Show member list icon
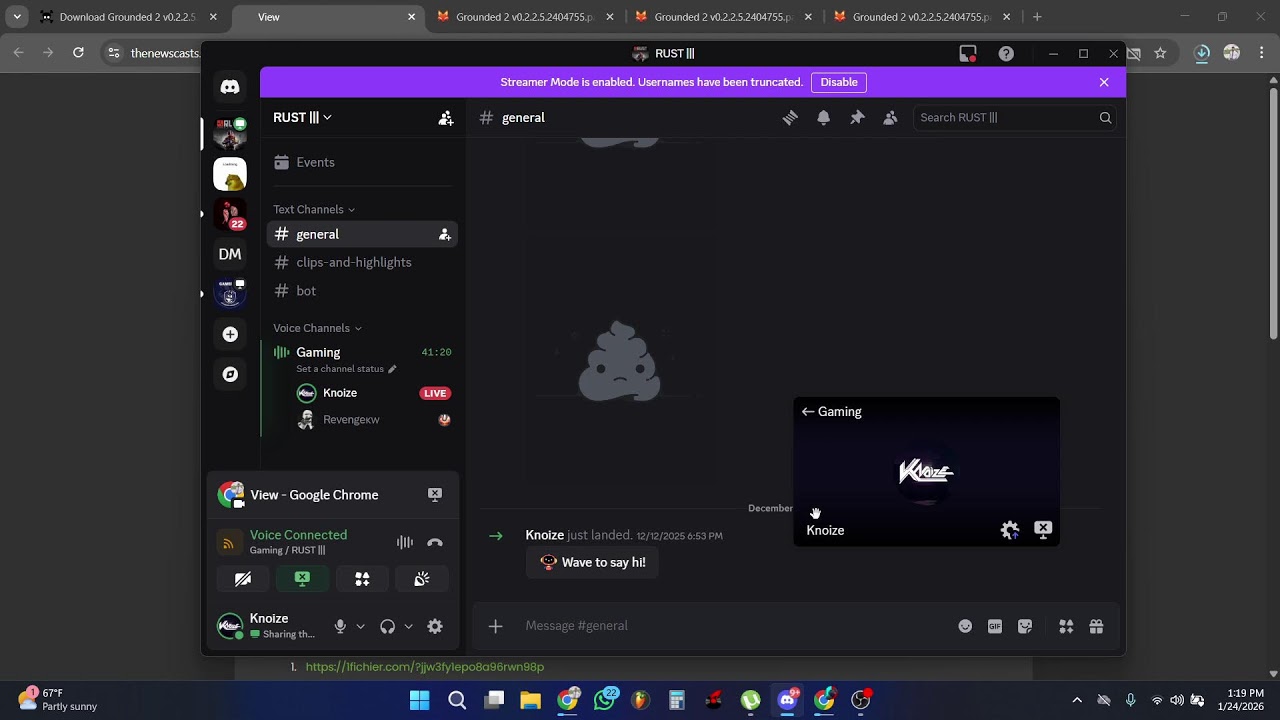Screen dimensions: 1280x720 point(890,118)
